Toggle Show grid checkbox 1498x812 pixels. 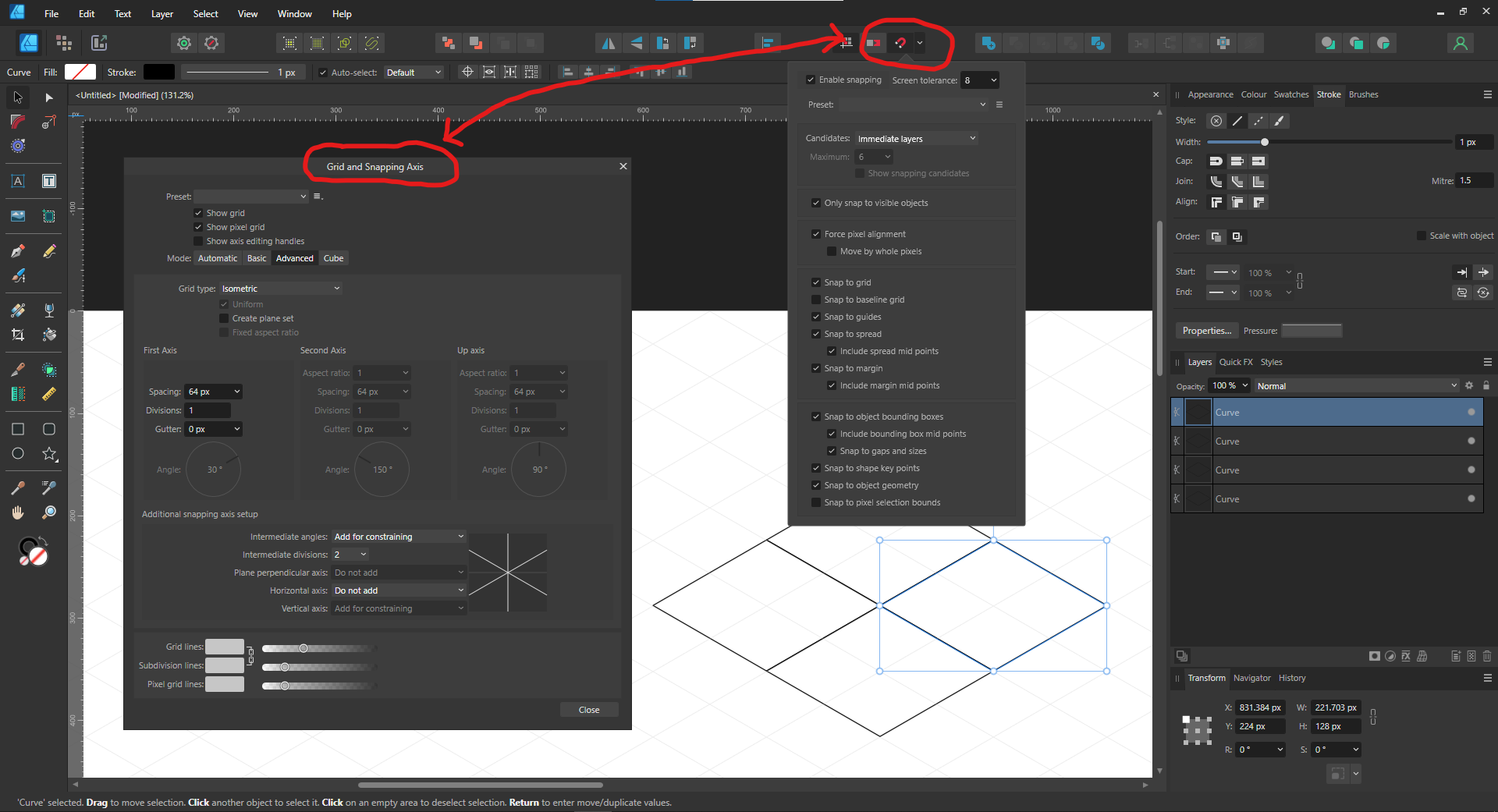tap(198, 213)
